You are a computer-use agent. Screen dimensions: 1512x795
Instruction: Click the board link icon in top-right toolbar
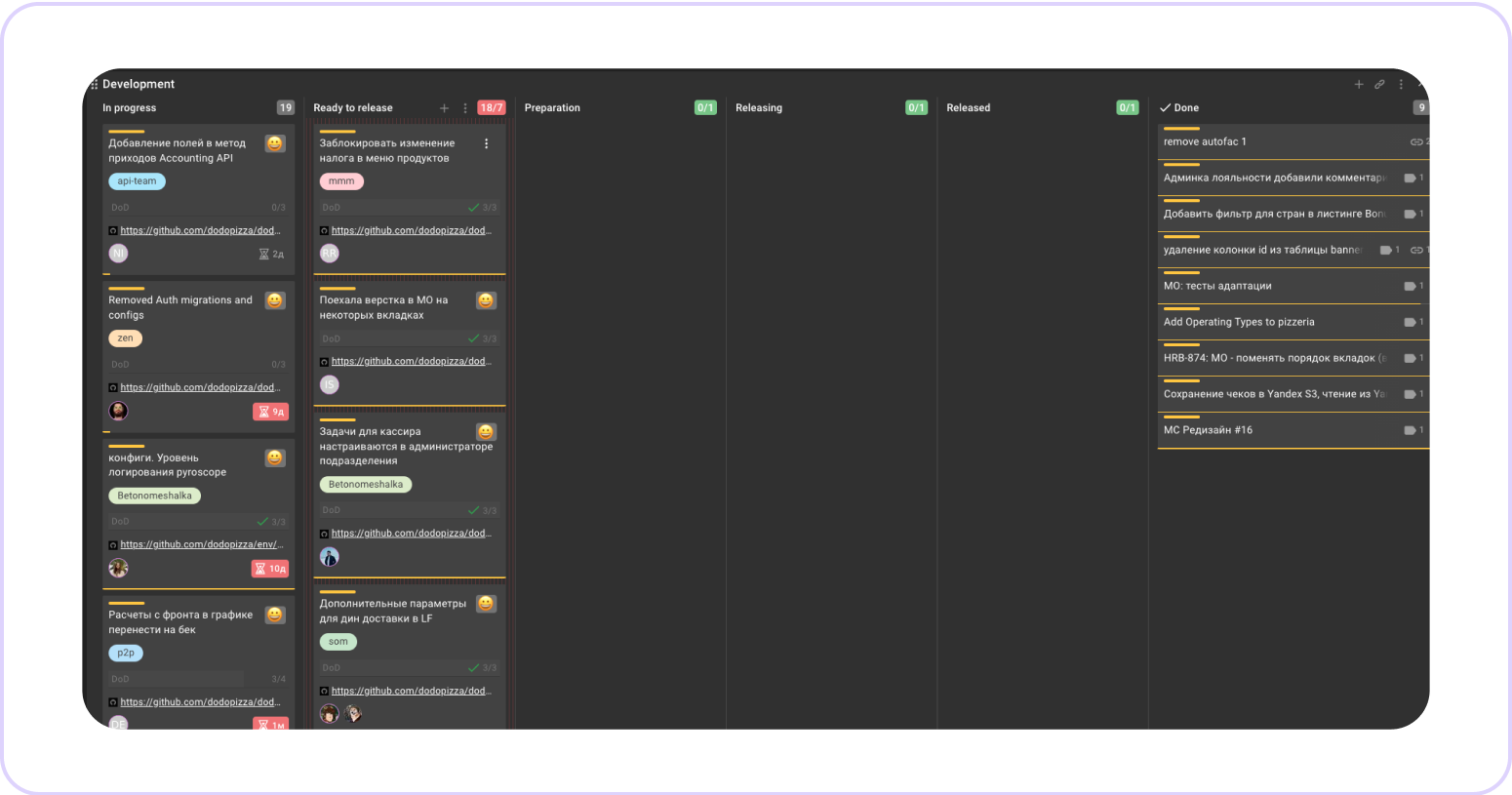coord(1379,85)
